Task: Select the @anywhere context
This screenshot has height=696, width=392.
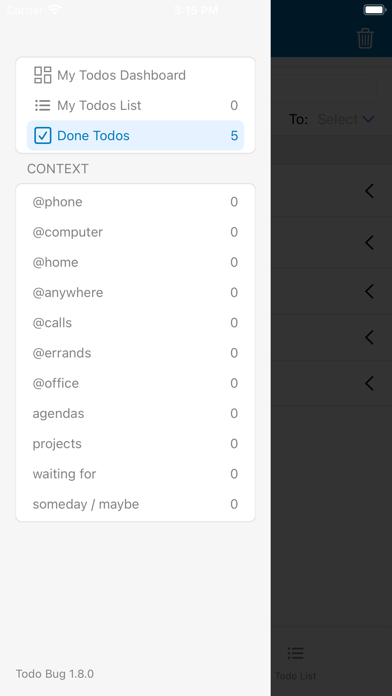Action: [x=135, y=293]
